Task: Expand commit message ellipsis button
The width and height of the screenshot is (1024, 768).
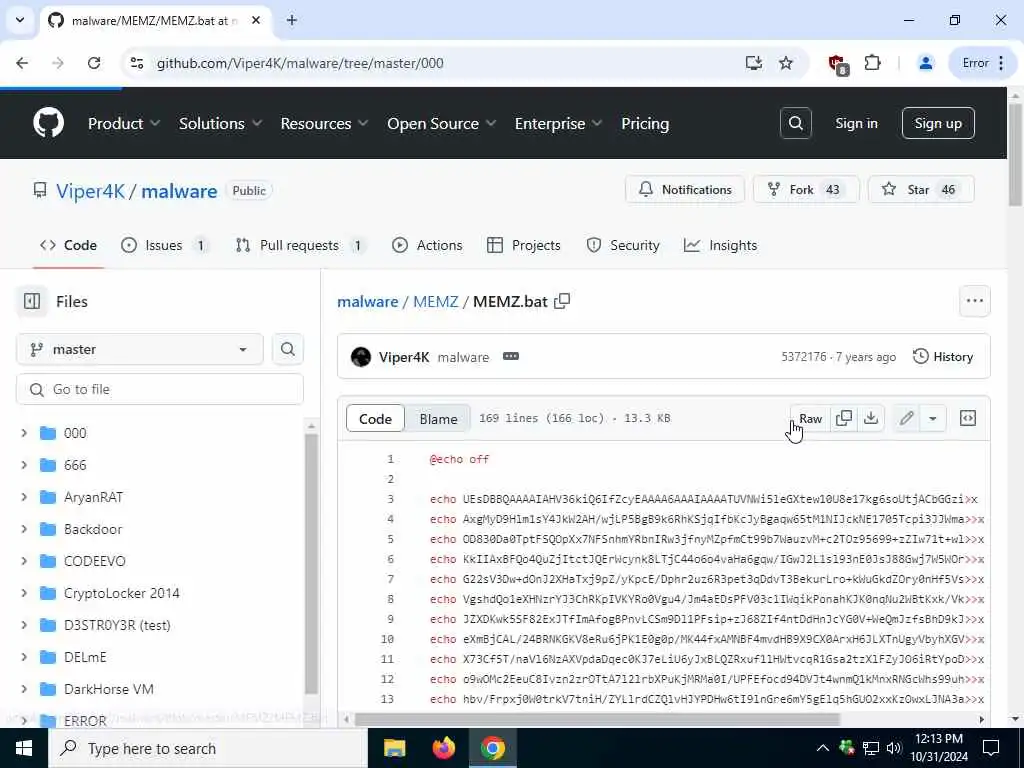Action: tap(511, 357)
